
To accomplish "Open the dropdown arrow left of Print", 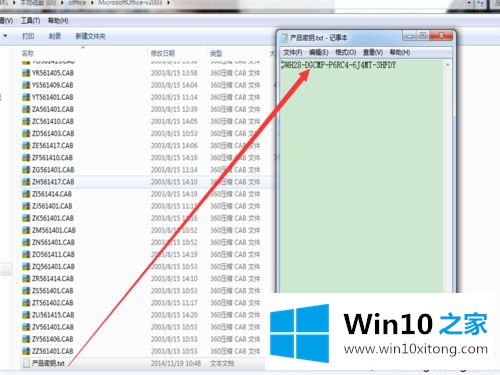I will click(x=5, y=36).
